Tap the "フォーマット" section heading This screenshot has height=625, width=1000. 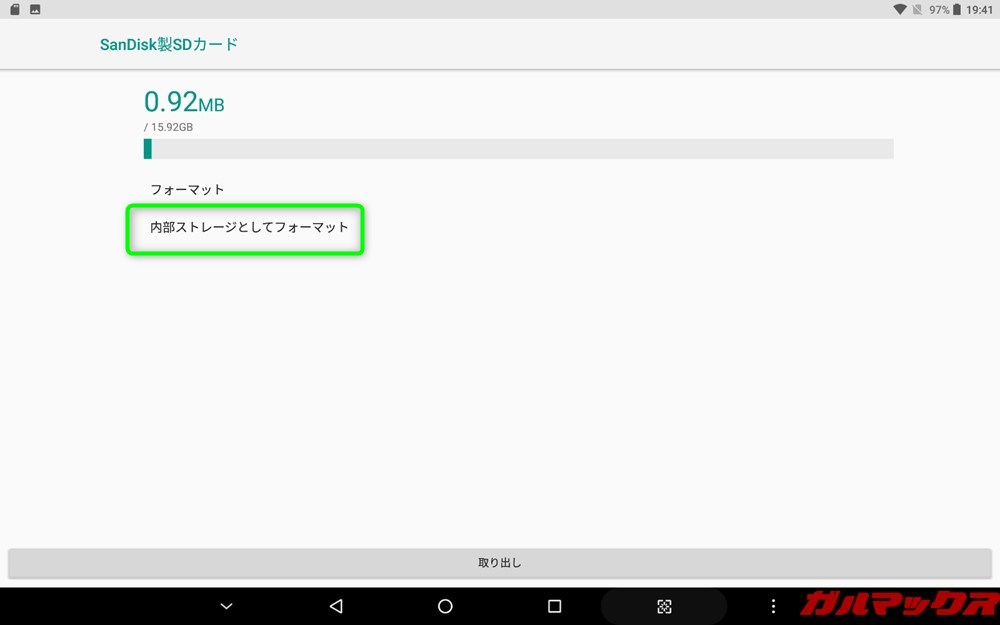click(x=185, y=189)
